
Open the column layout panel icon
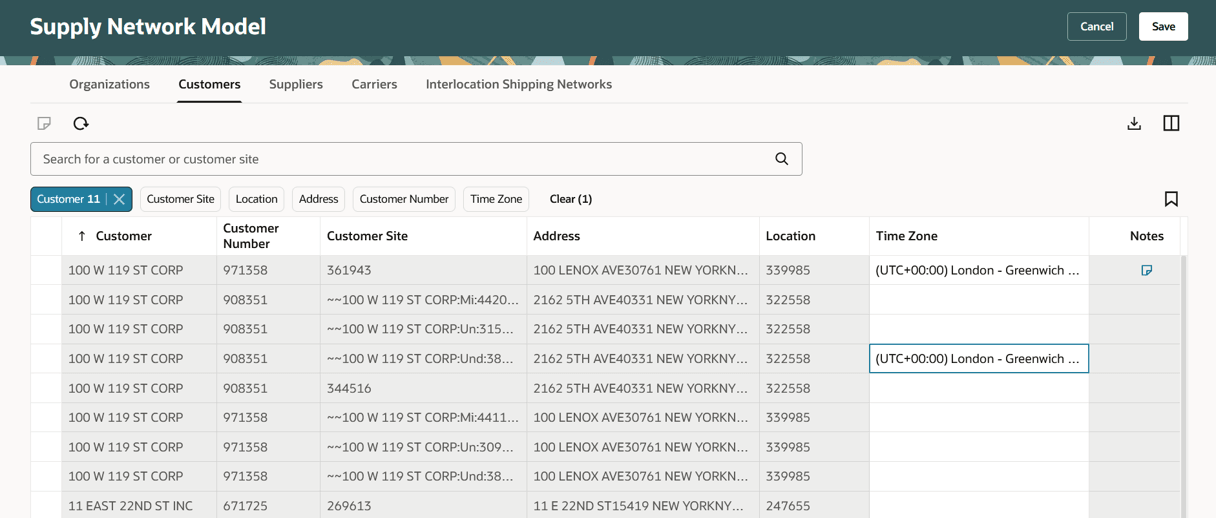click(1171, 123)
